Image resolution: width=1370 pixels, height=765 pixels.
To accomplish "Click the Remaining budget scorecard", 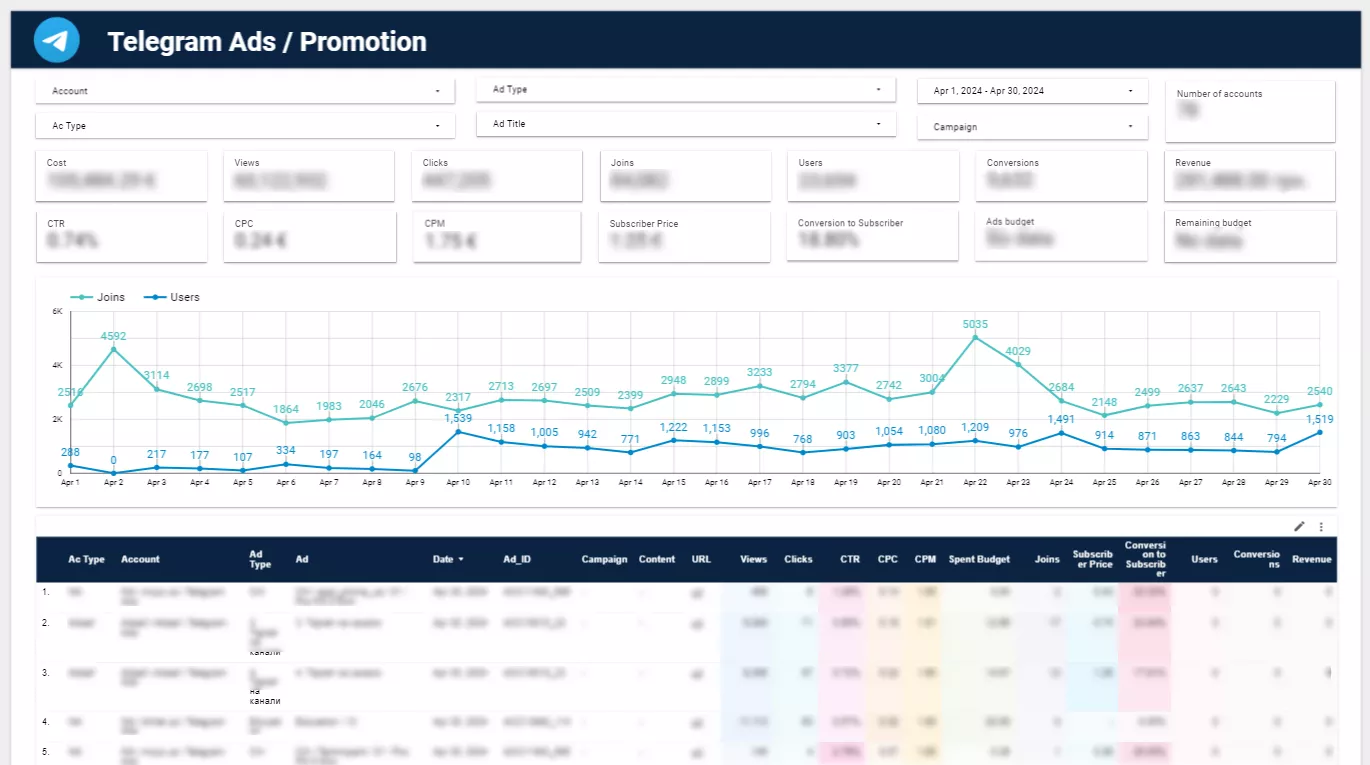I will 1250,236.
